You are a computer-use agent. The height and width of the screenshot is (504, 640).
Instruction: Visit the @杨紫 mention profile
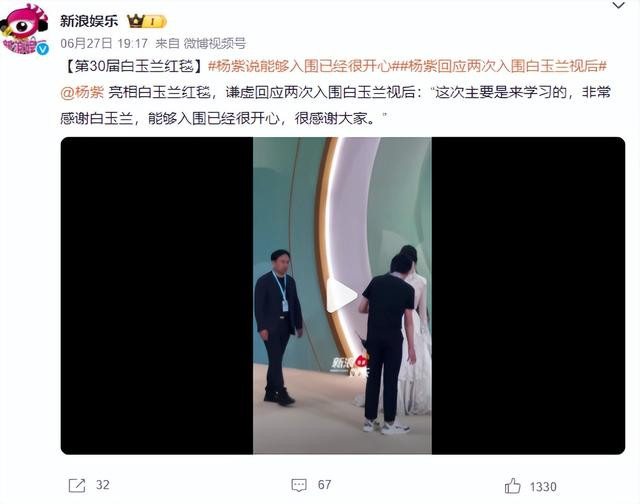[x=82, y=93]
